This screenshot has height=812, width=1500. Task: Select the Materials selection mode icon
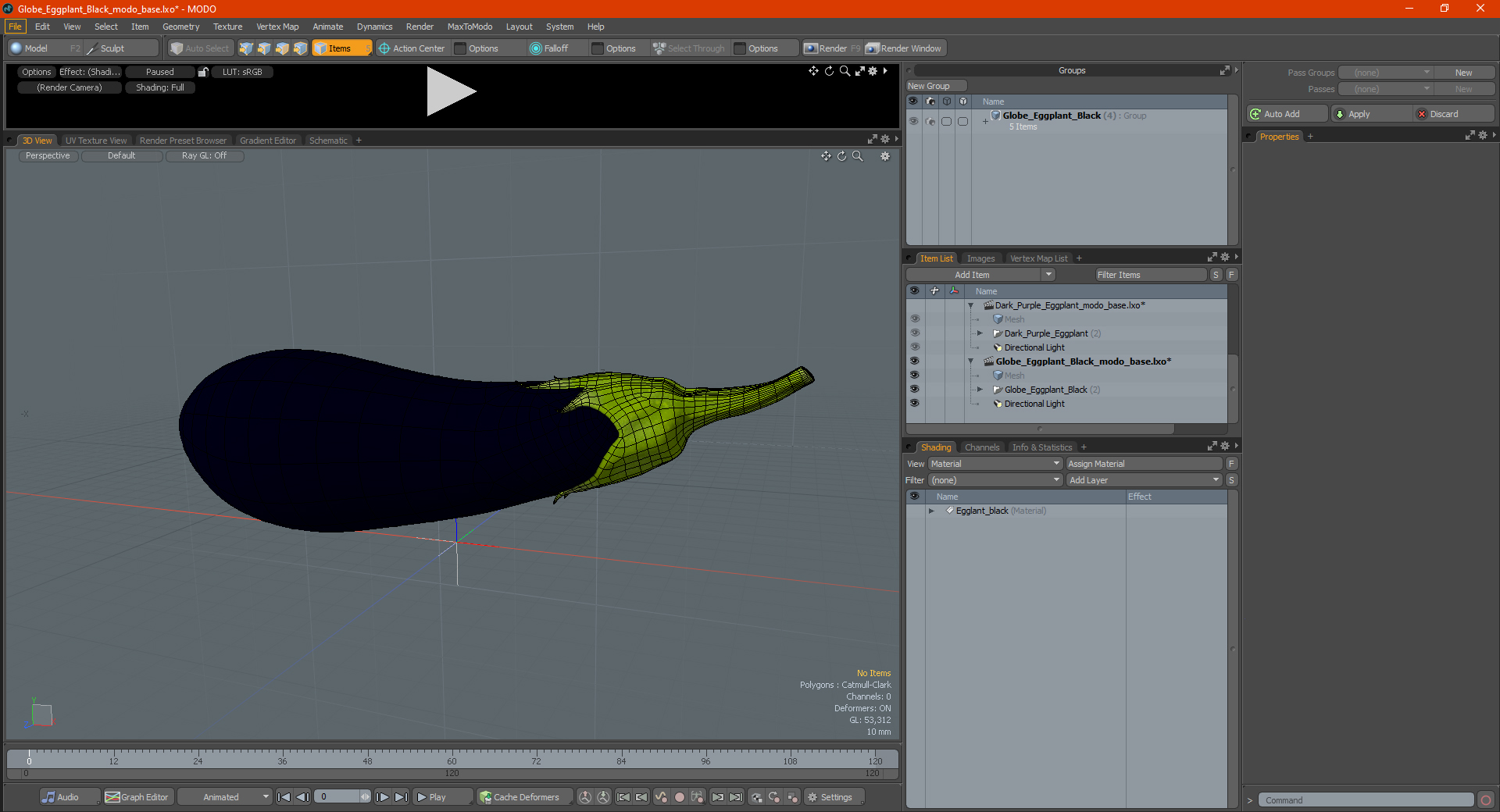pyautogui.click(x=300, y=48)
